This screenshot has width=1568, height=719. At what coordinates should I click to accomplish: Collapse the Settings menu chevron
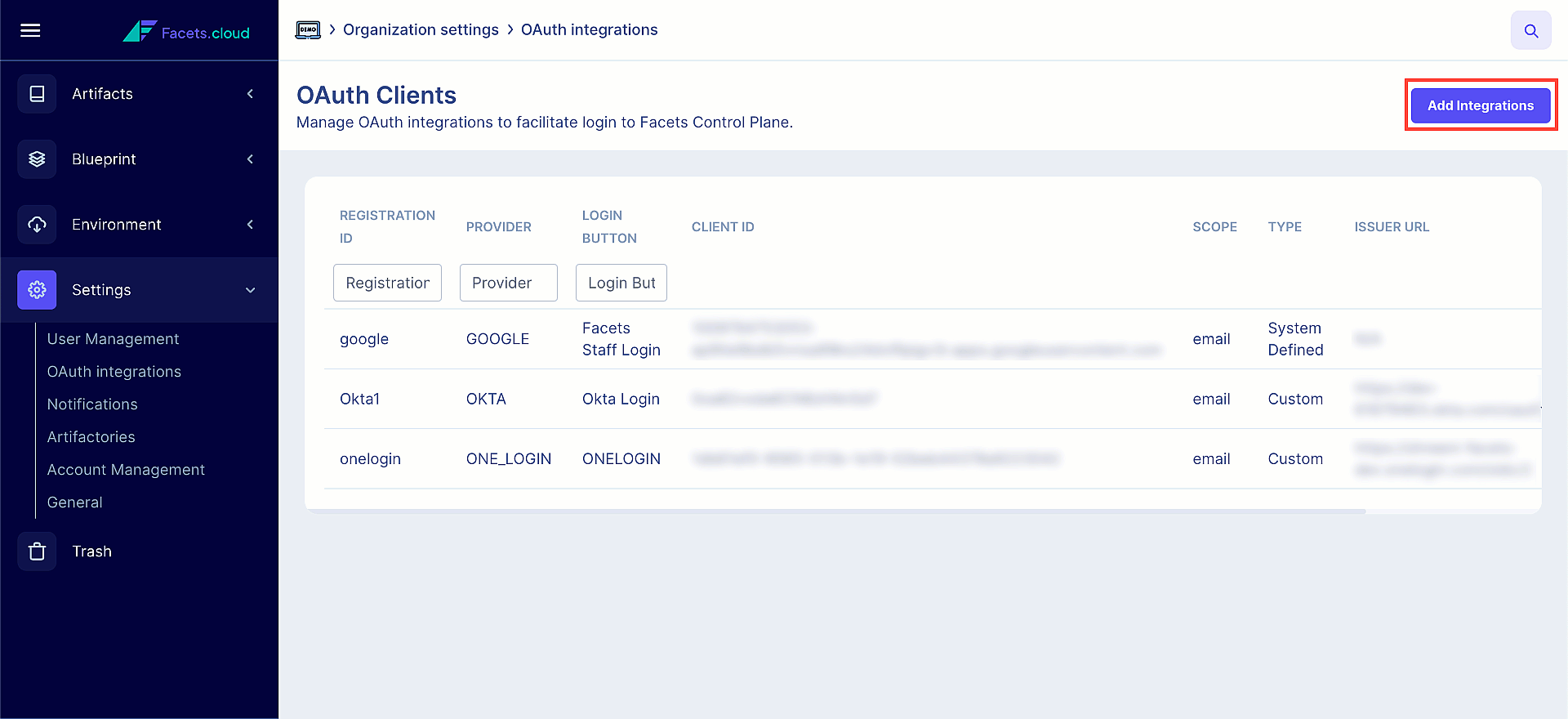250,290
